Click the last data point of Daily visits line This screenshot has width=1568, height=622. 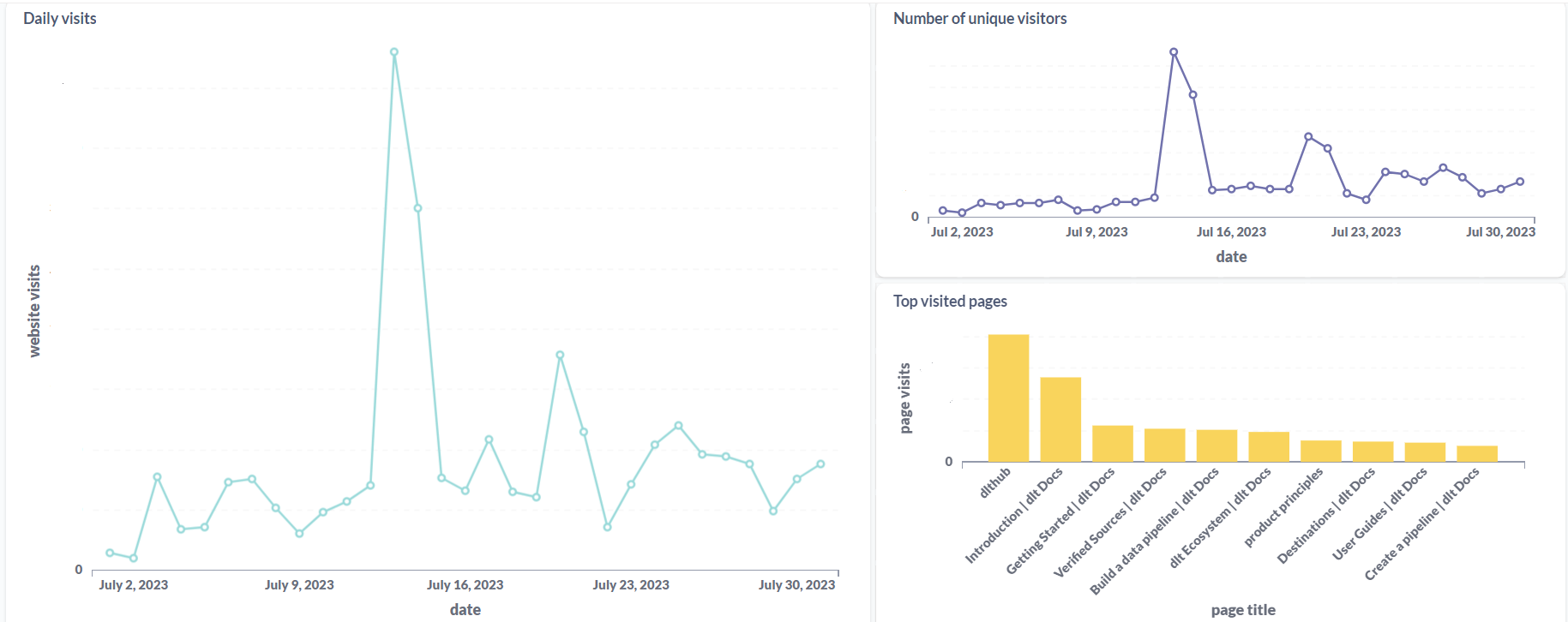[820, 464]
